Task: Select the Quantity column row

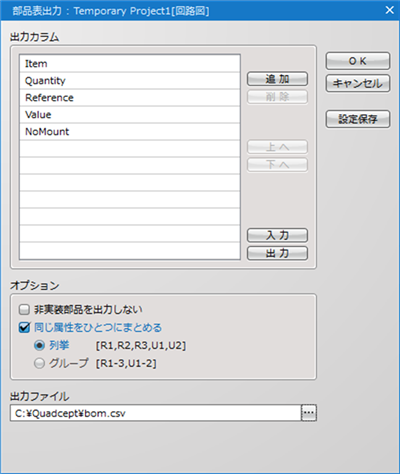Action: click(130, 81)
